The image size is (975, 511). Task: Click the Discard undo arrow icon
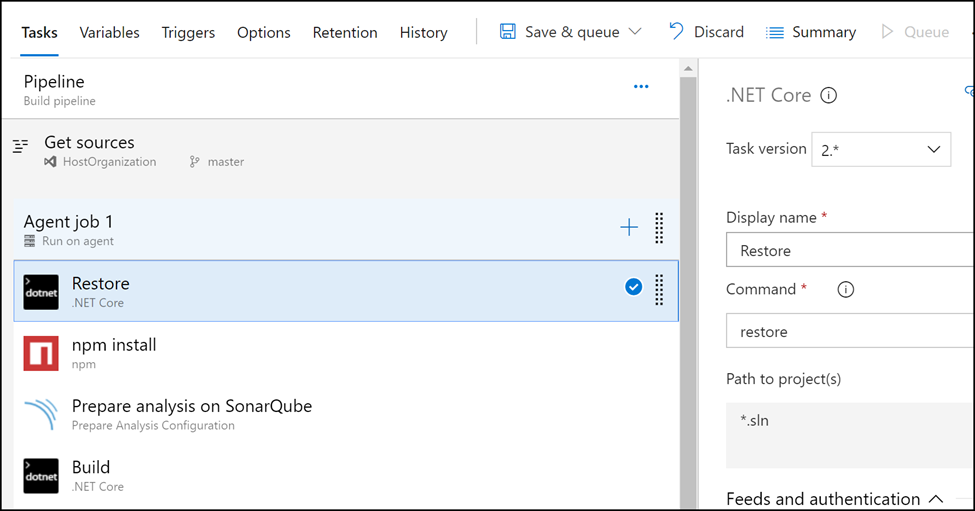[676, 31]
